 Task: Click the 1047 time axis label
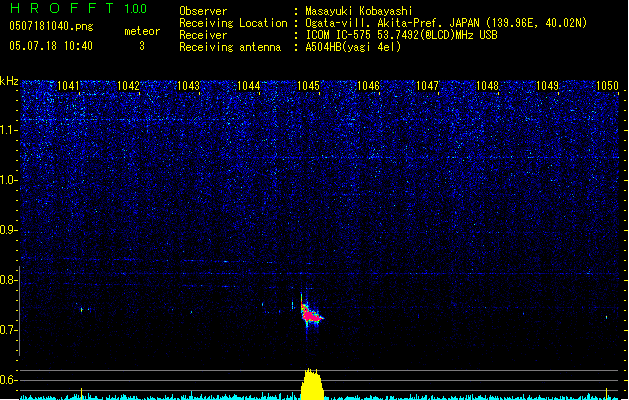[x=427, y=86]
